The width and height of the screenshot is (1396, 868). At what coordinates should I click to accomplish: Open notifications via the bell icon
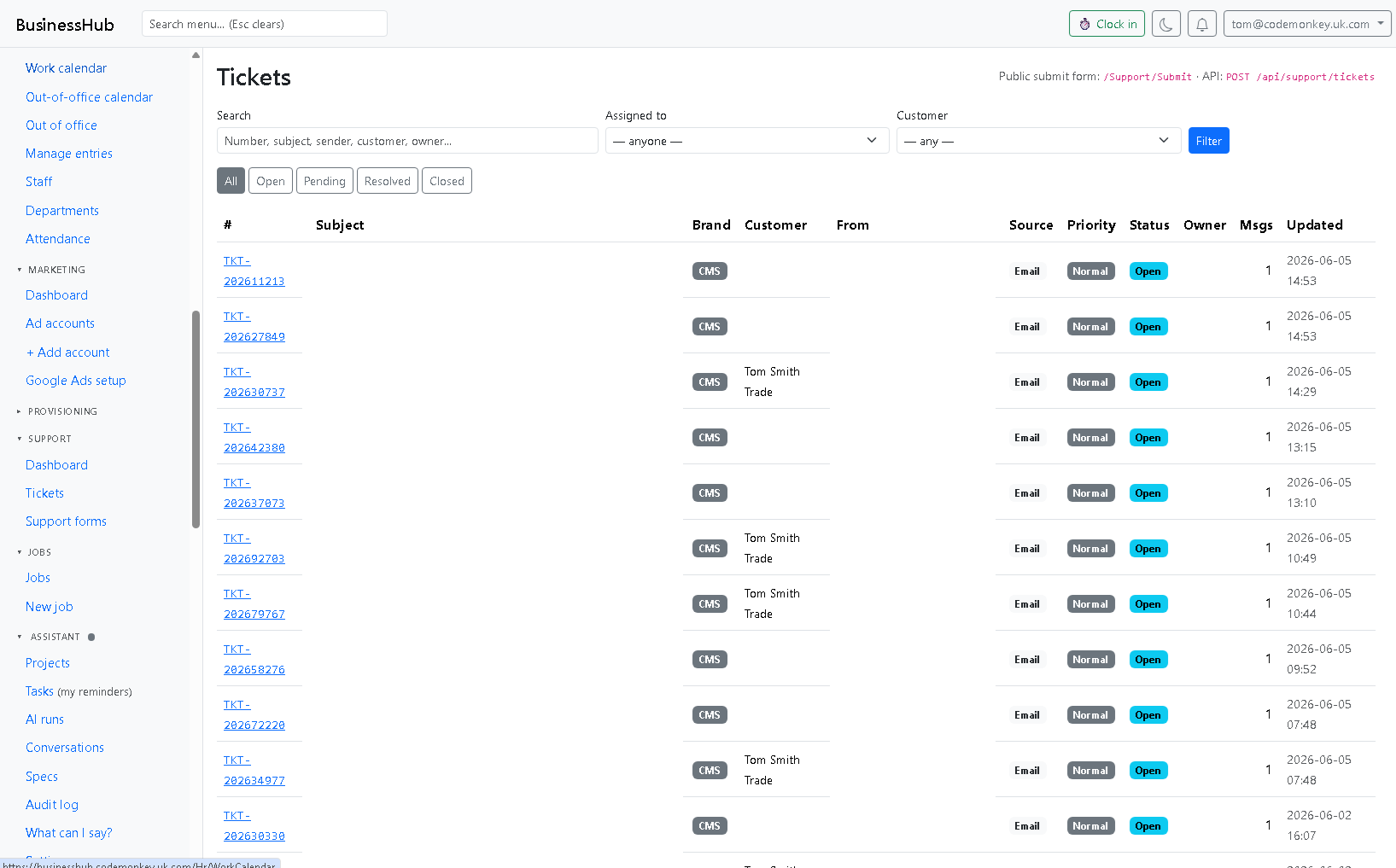(x=1201, y=24)
